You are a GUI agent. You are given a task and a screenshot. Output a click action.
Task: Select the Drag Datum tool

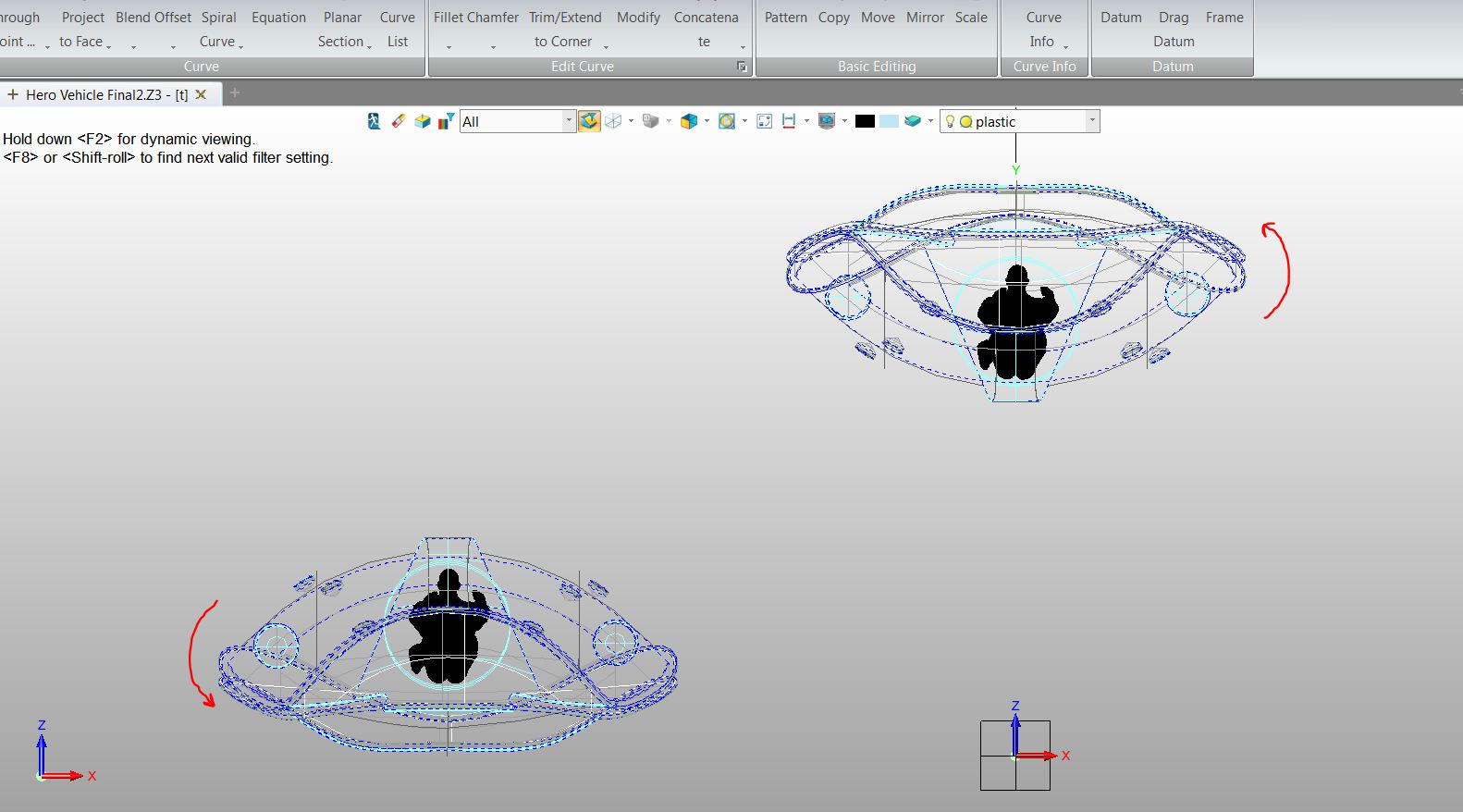coord(1174,29)
